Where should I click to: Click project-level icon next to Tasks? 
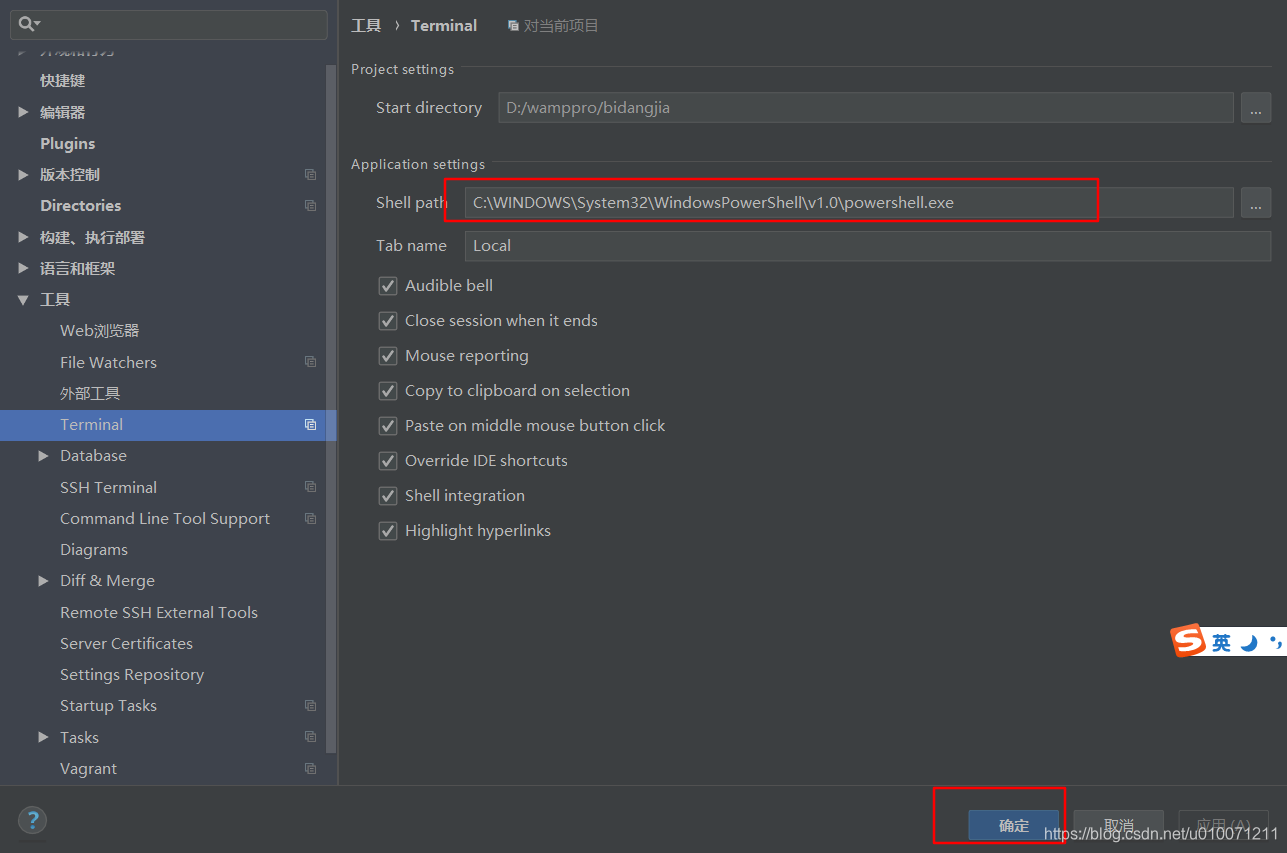pyautogui.click(x=311, y=737)
